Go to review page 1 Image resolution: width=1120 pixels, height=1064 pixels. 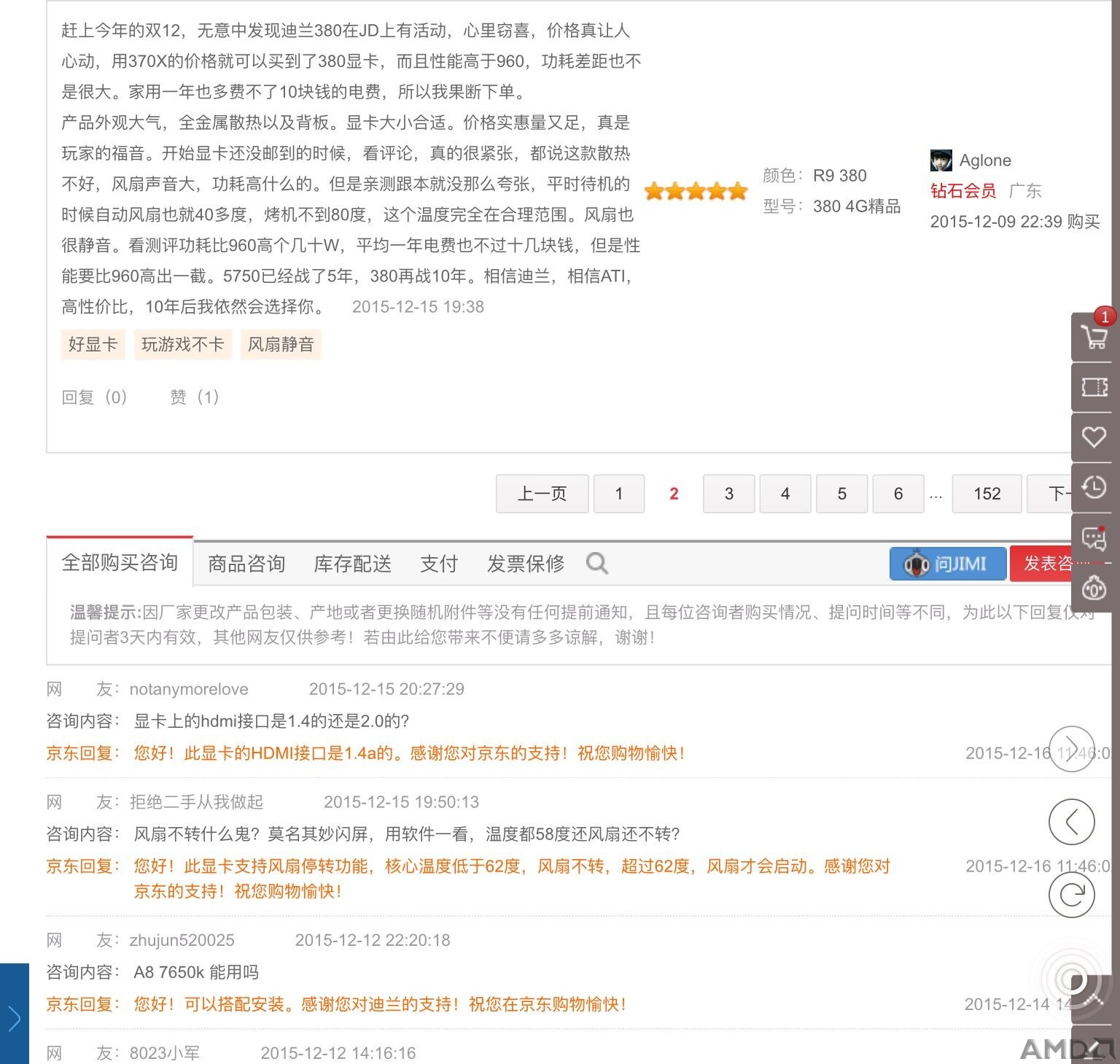(619, 494)
